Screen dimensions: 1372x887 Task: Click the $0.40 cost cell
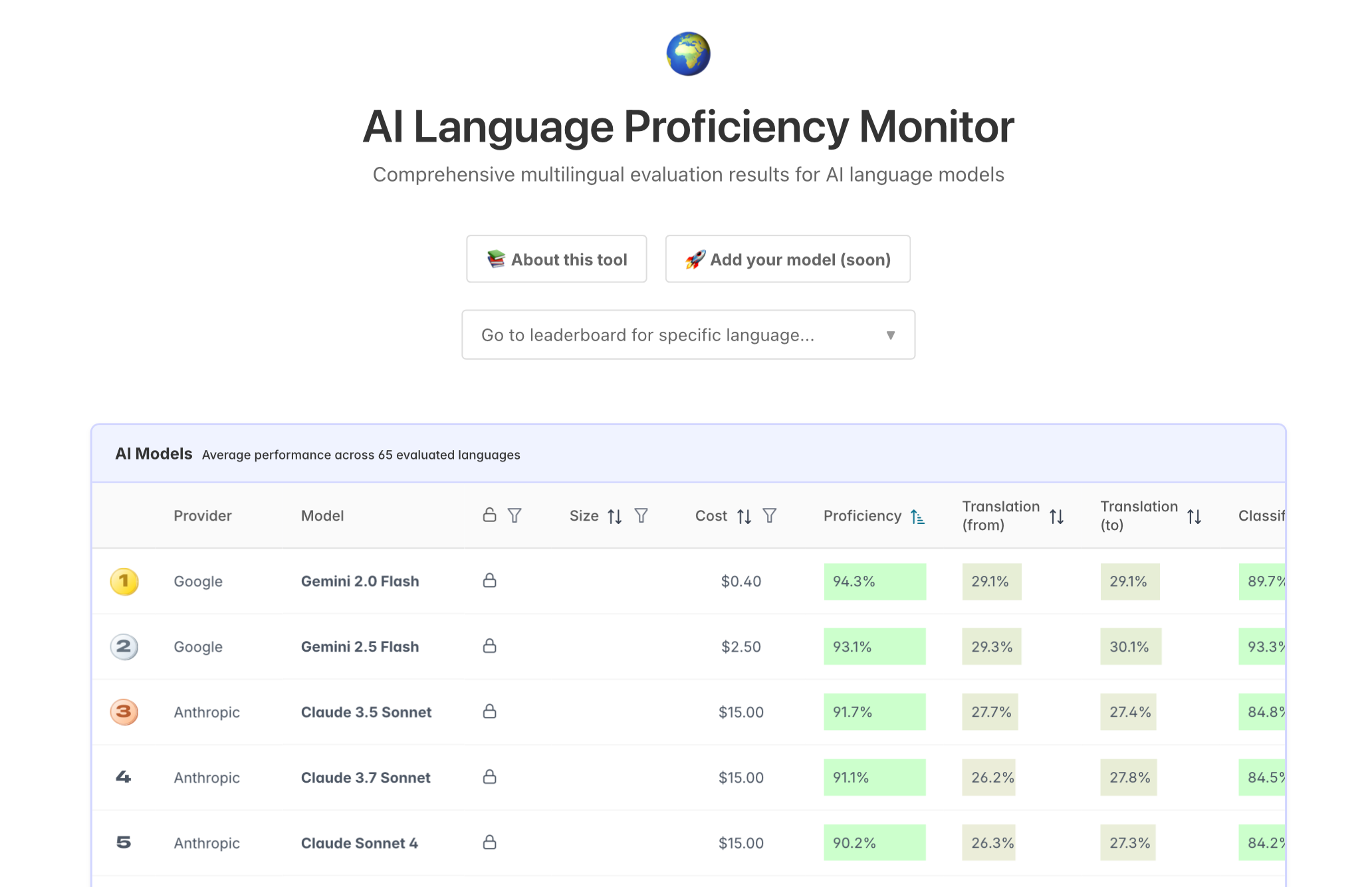coord(741,581)
